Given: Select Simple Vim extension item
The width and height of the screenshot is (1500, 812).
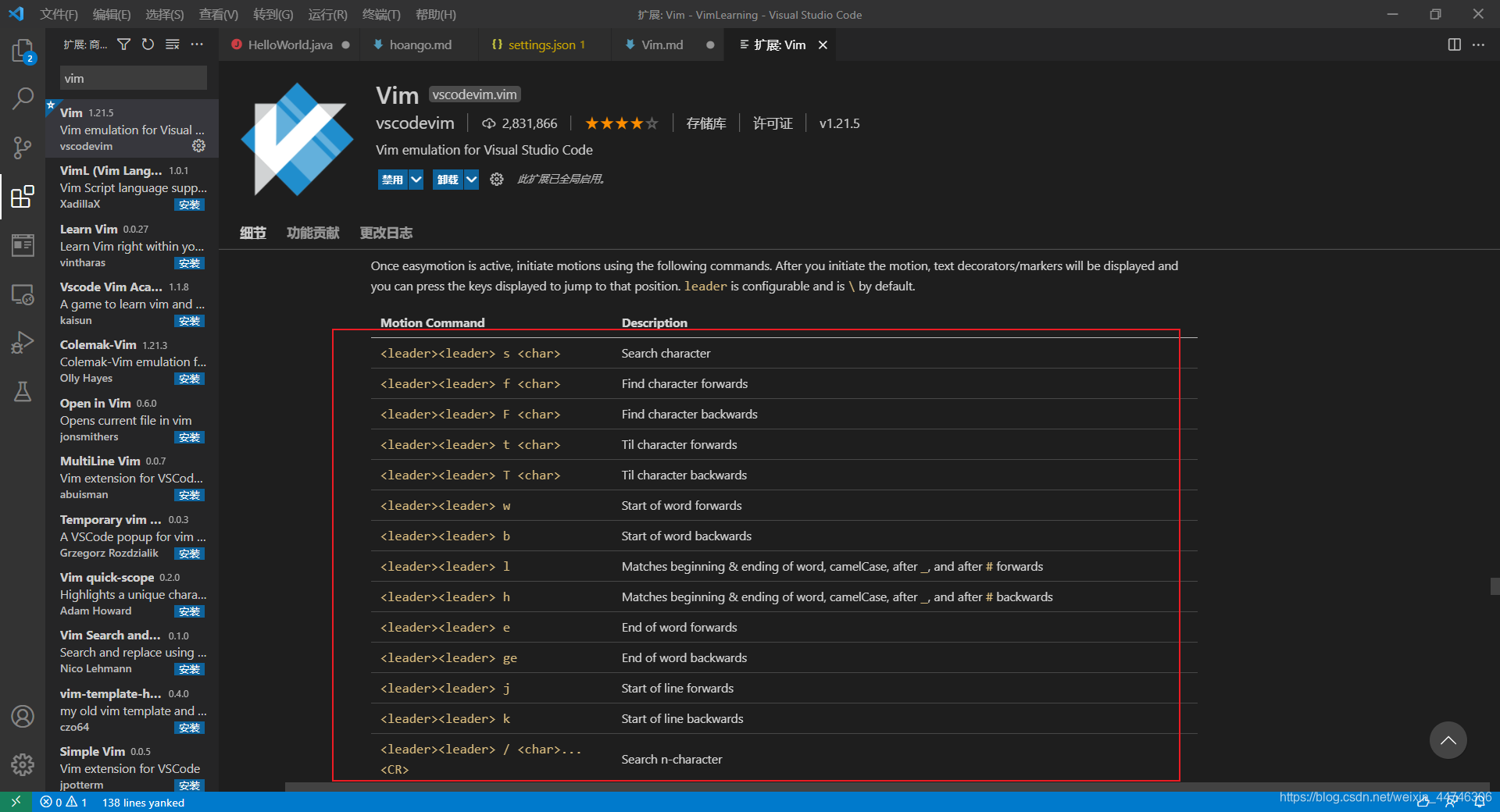Looking at the screenshot, I should (132, 767).
